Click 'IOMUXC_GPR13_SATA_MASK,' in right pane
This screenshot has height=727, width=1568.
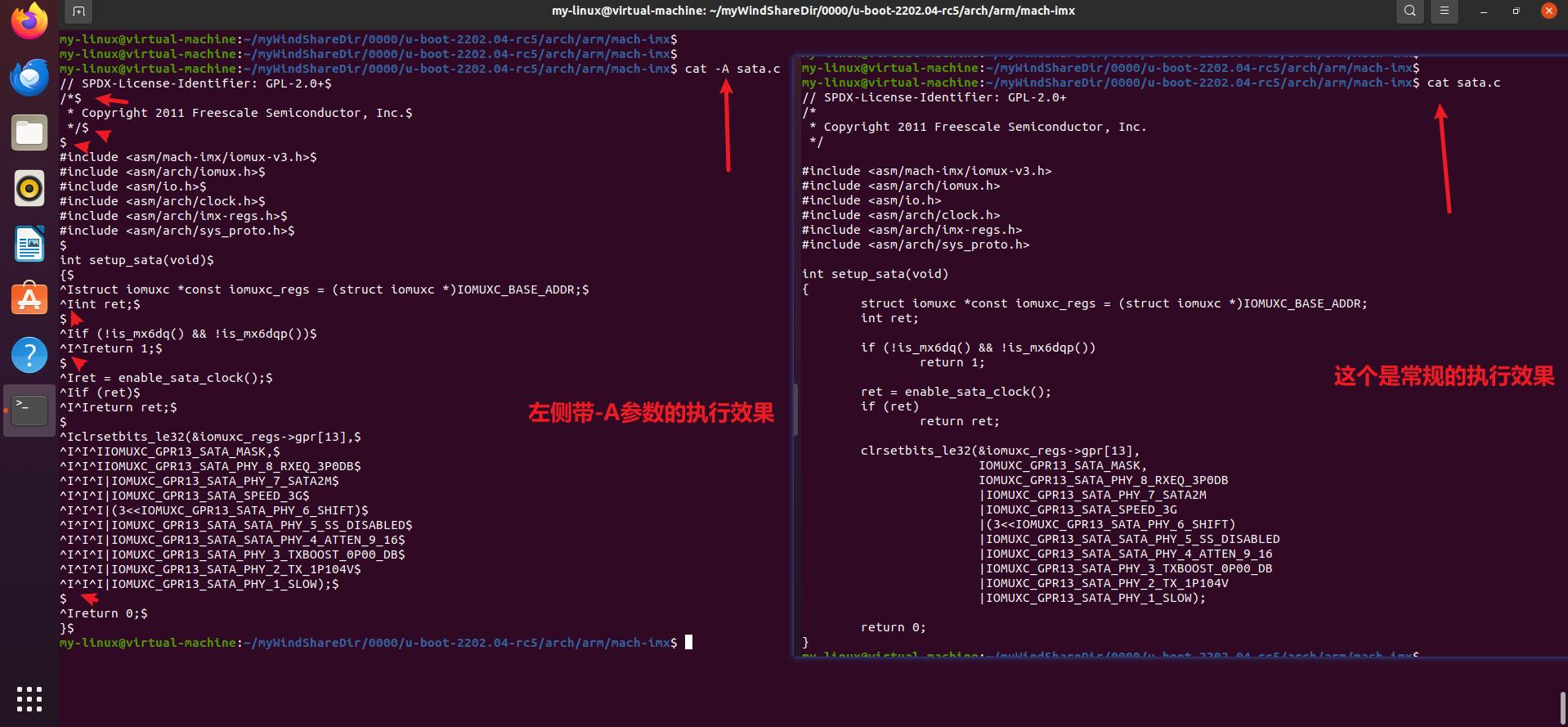click(1063, 466)
